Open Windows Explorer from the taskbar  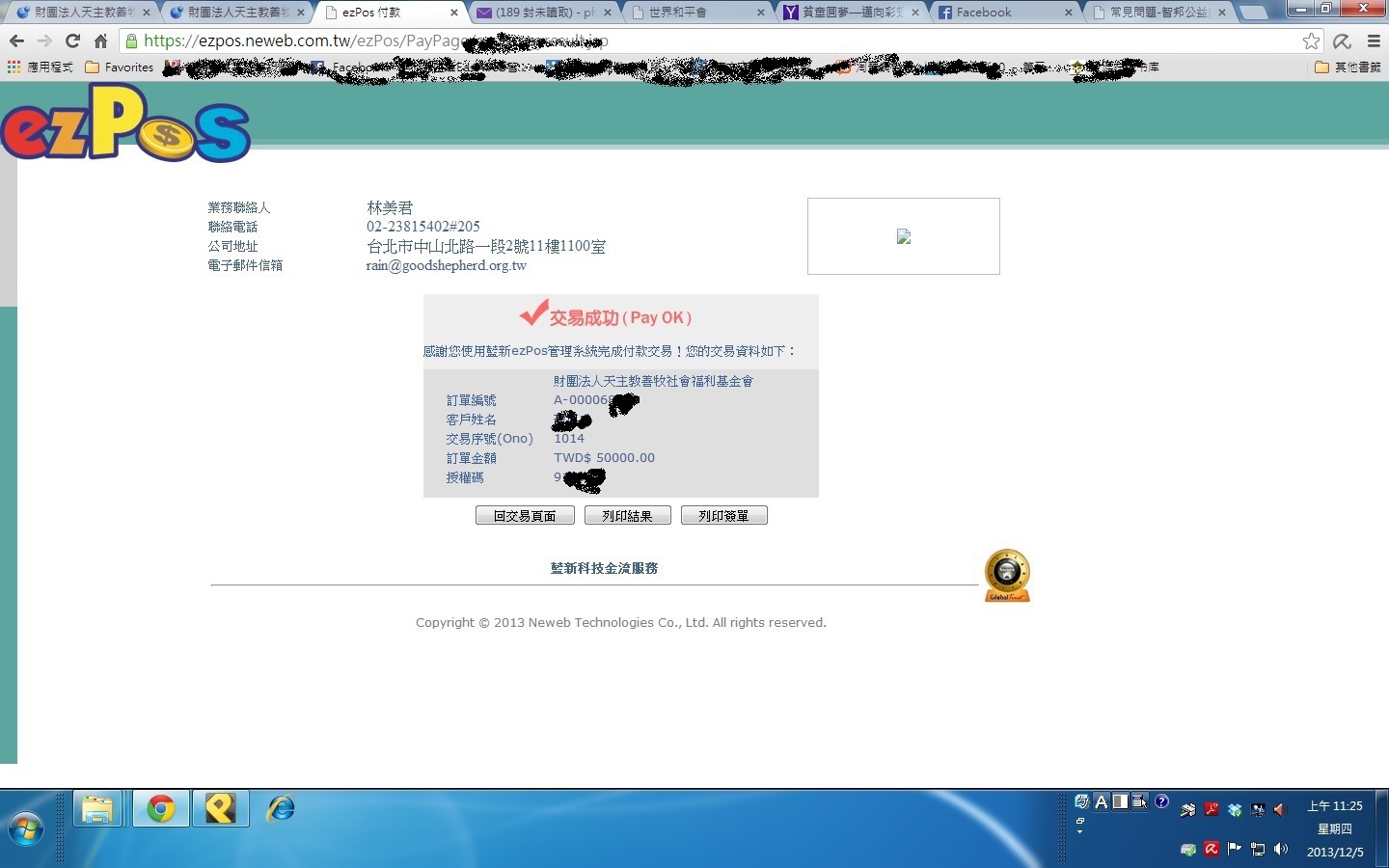tap(98, 808)
